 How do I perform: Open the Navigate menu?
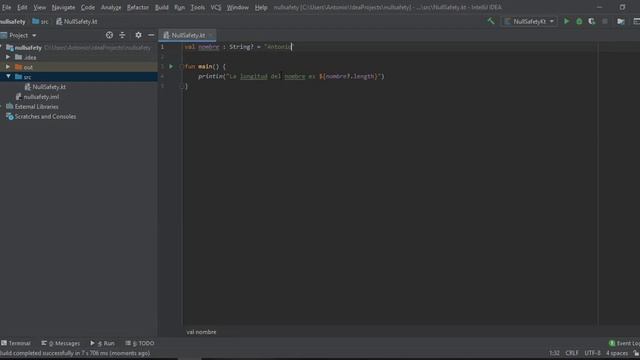point(63,7)
